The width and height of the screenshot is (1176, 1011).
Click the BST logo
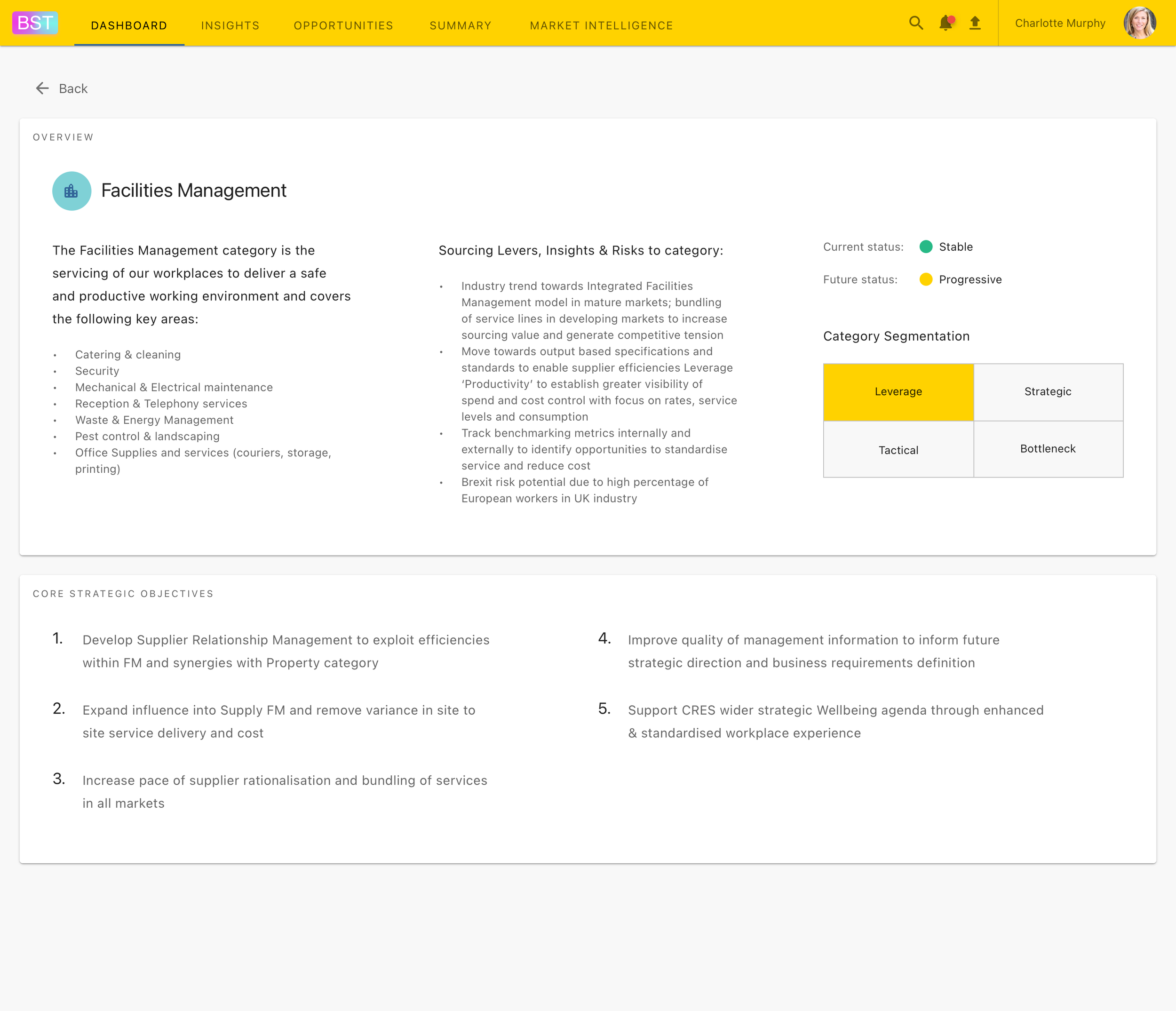35,23
